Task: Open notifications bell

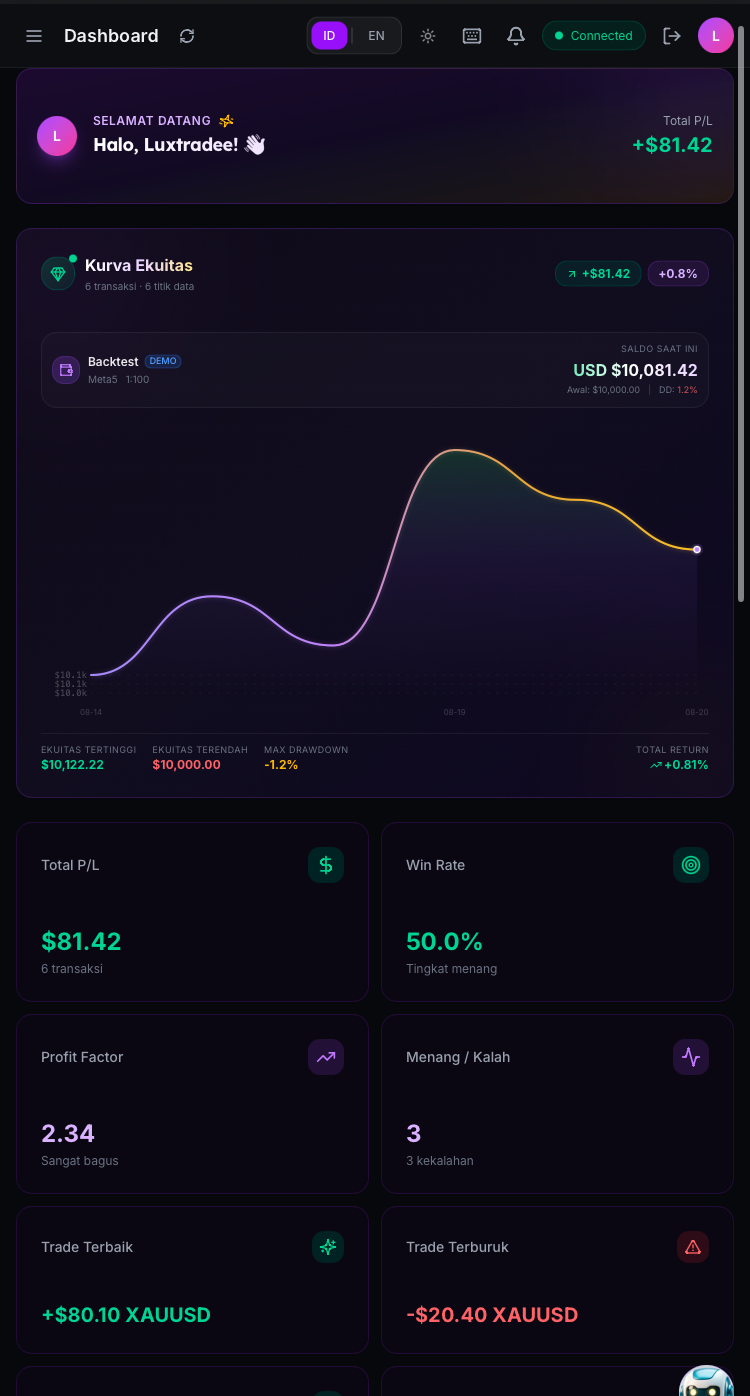Action: coord(516,36)
